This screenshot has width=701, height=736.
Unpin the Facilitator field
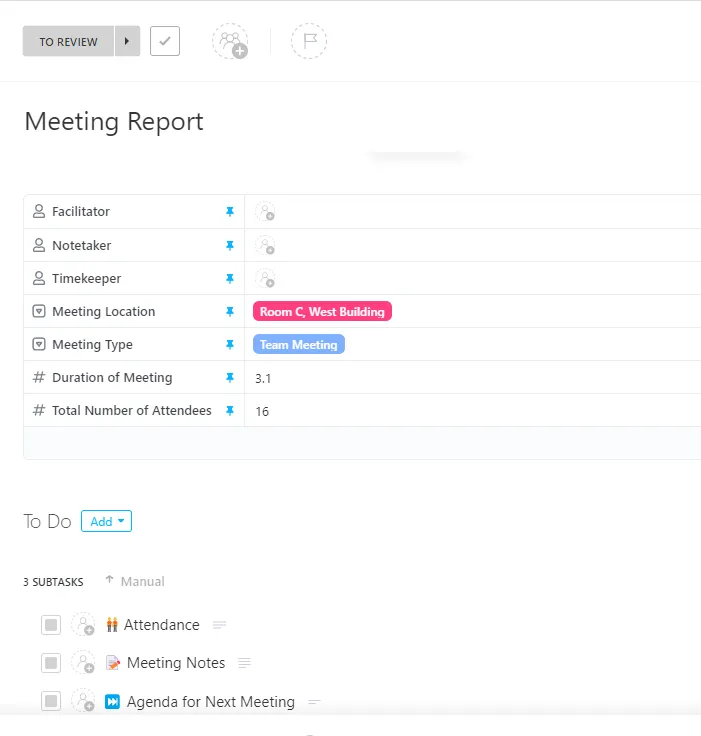tap(230, 212)
